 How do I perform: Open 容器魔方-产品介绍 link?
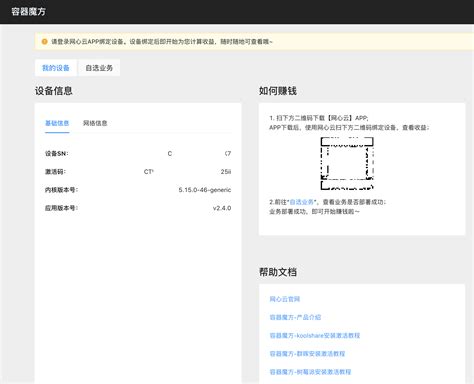point(295,317)
